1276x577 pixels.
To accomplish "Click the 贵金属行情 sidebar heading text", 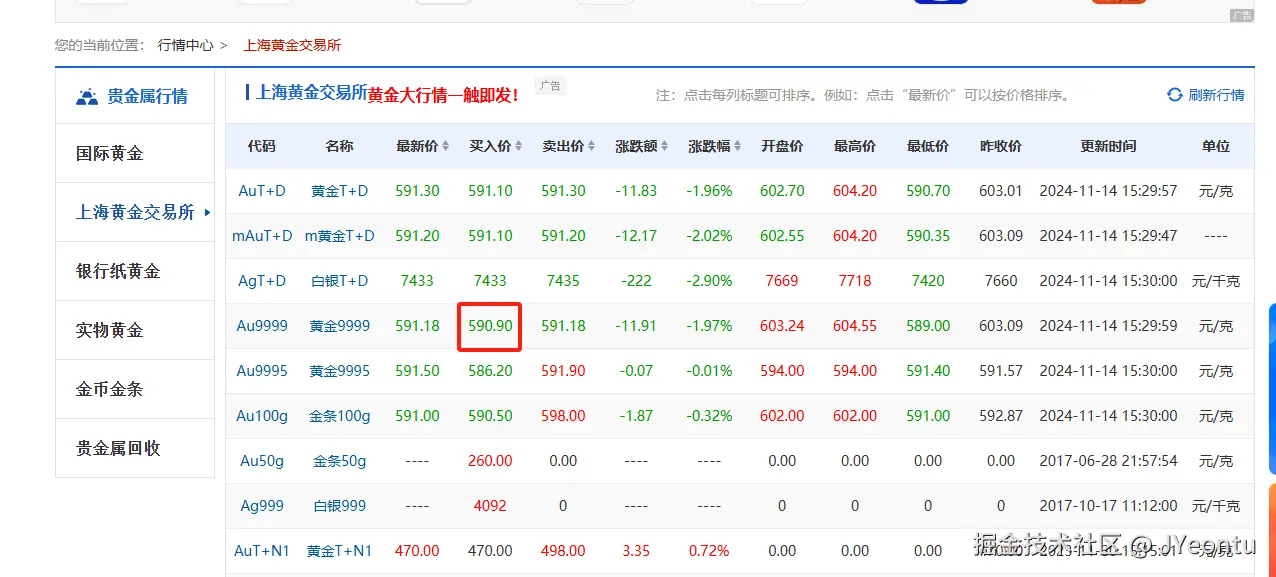I will click(x=148, y=97).
